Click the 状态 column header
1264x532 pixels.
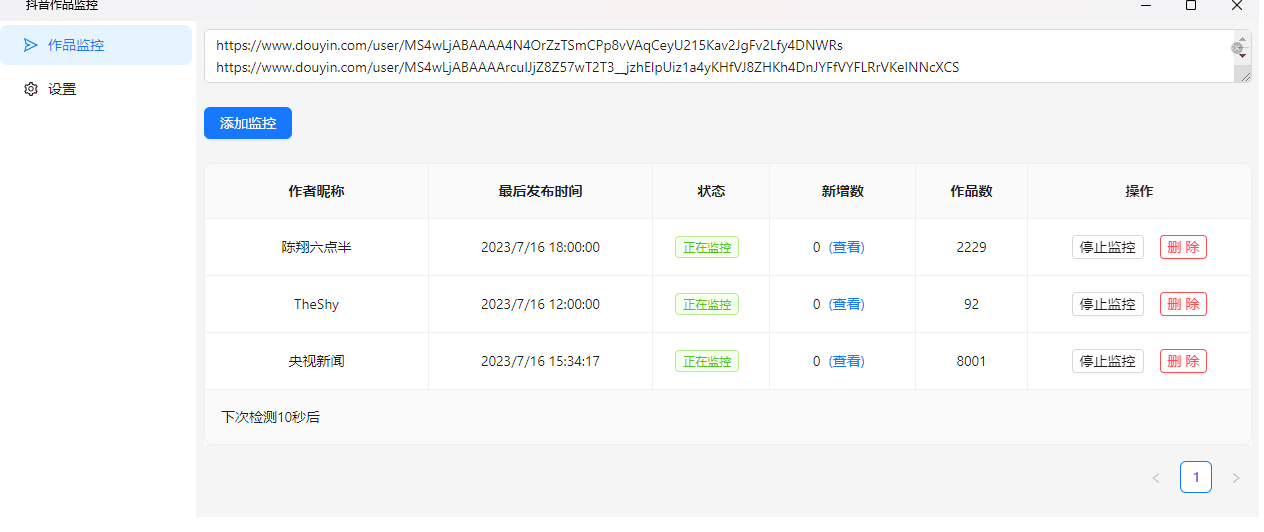711,191
